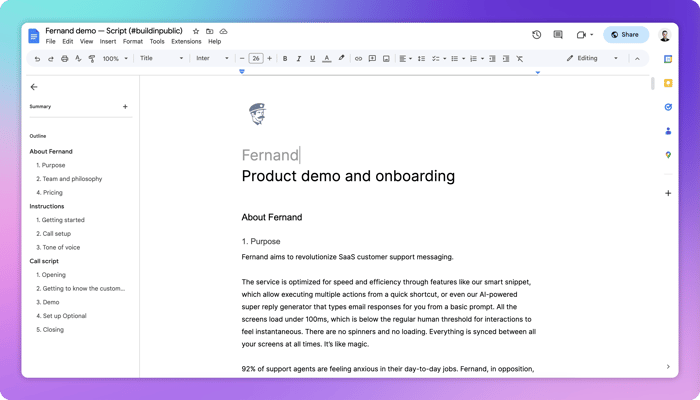This screenshot has width=700, height=400.
Task: Toggle italic formatting
Action: (x=299, y=58)
